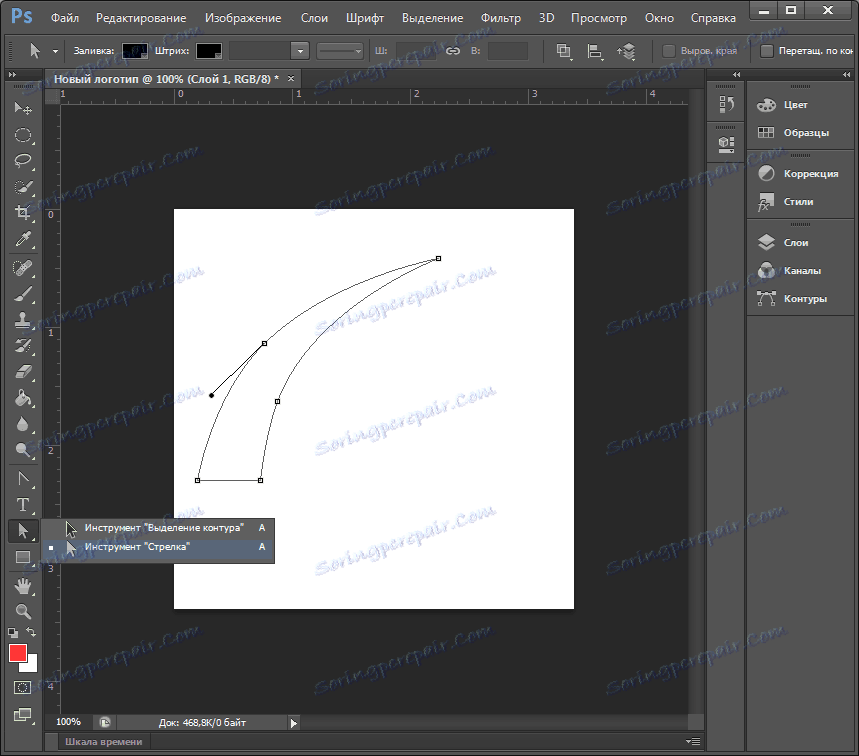Enable the 'Перетащ. по конт' checkbox
Image resolution: width=859 pixels, height=756 pixels.
[767, 51]
